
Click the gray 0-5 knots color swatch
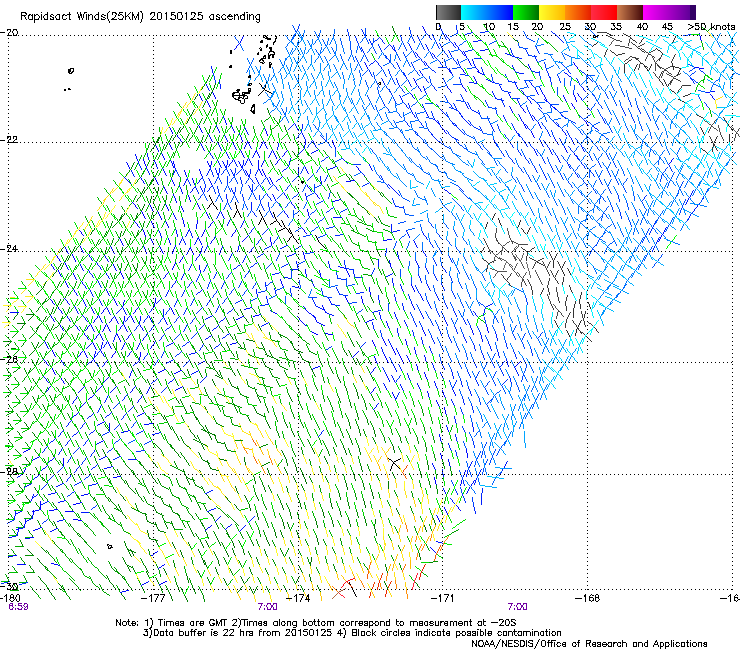coord(448,12)
